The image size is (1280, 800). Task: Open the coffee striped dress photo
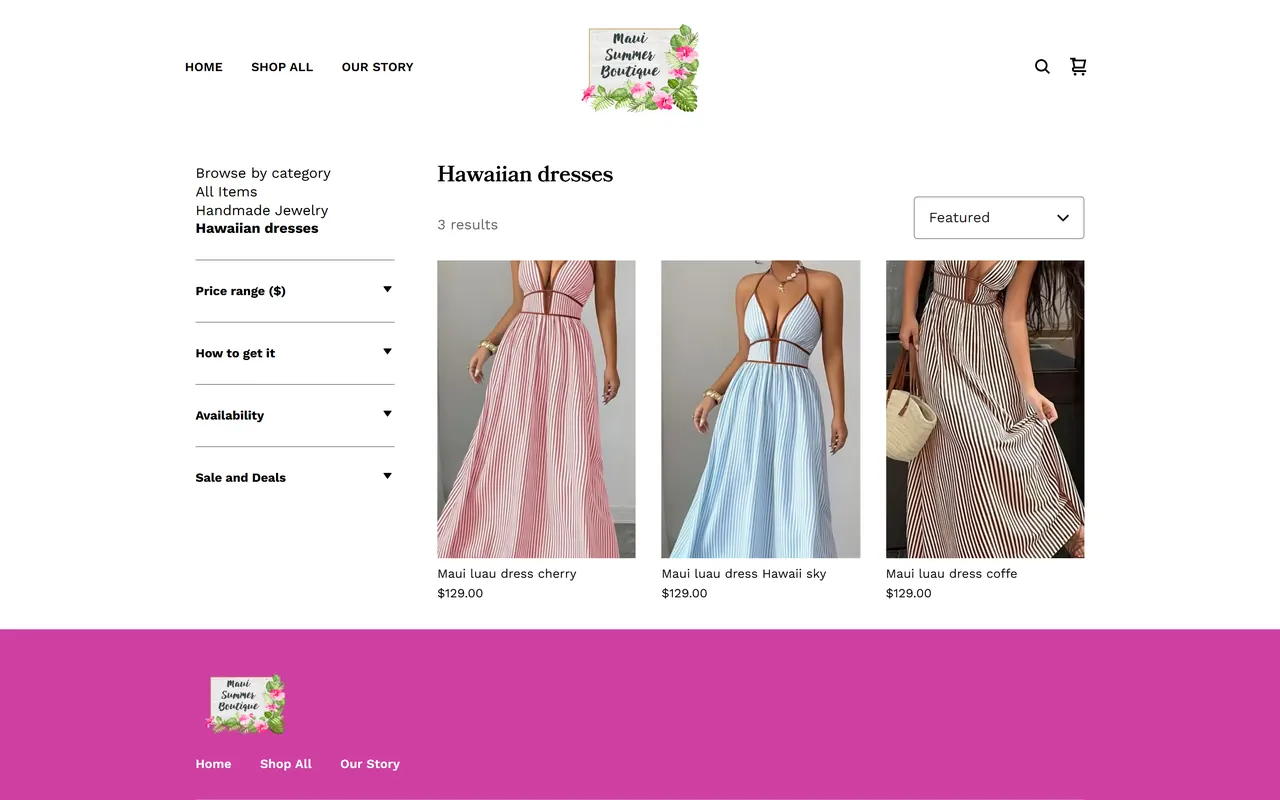point(985,409)
